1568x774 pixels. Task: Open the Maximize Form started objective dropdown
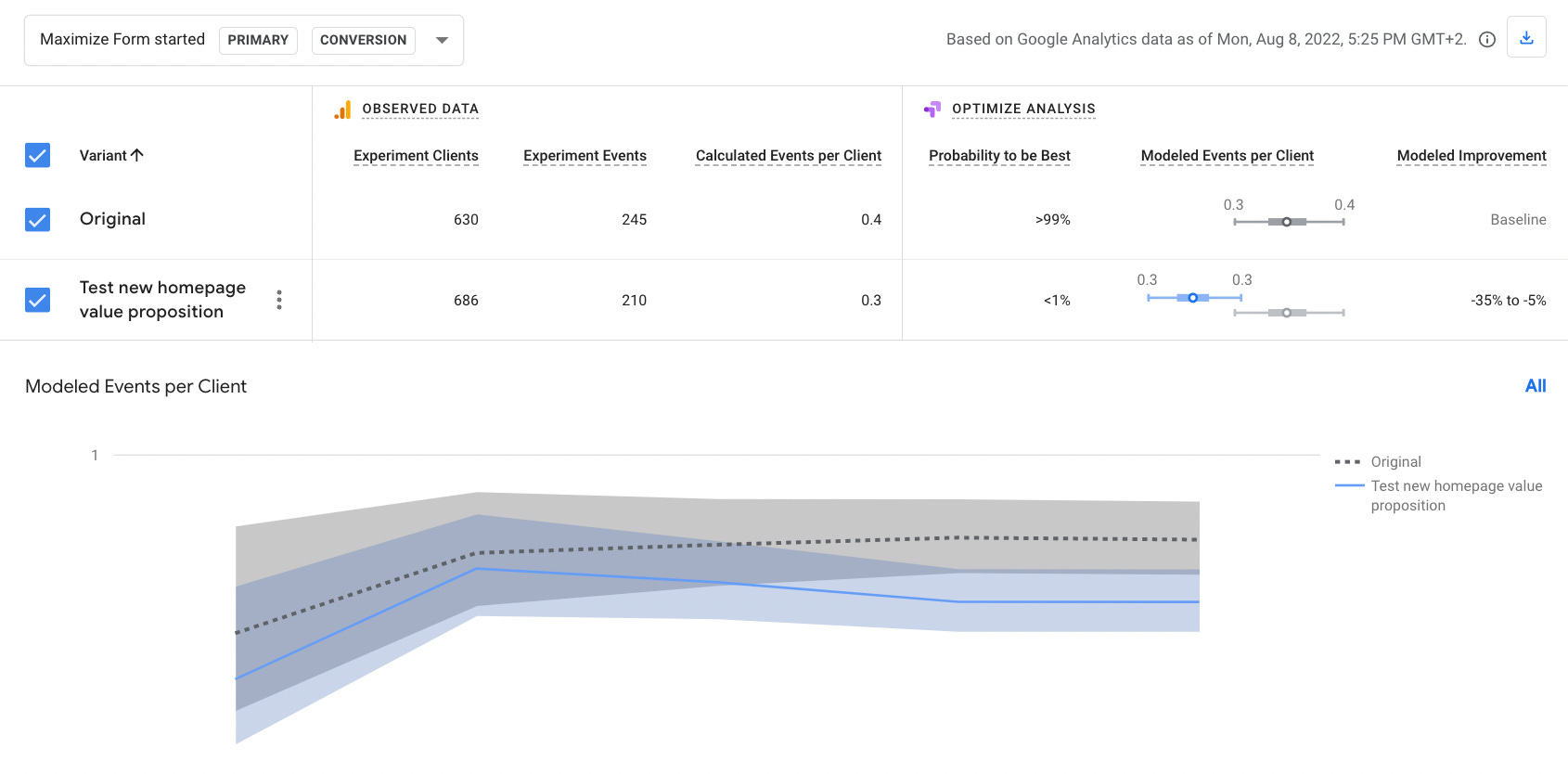point(244,40)
